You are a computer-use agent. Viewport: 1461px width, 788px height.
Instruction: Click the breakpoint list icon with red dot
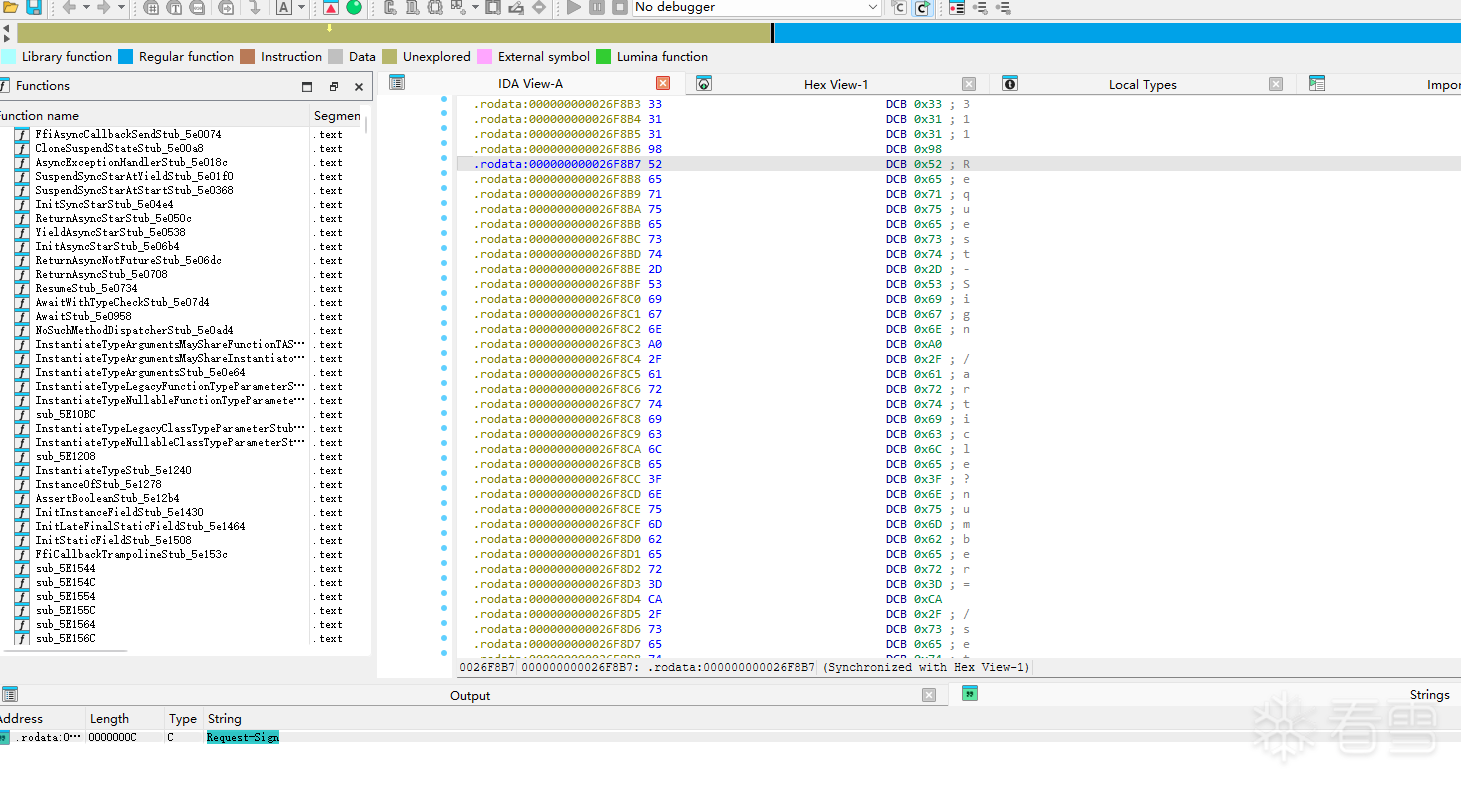[x=957, y=8]
